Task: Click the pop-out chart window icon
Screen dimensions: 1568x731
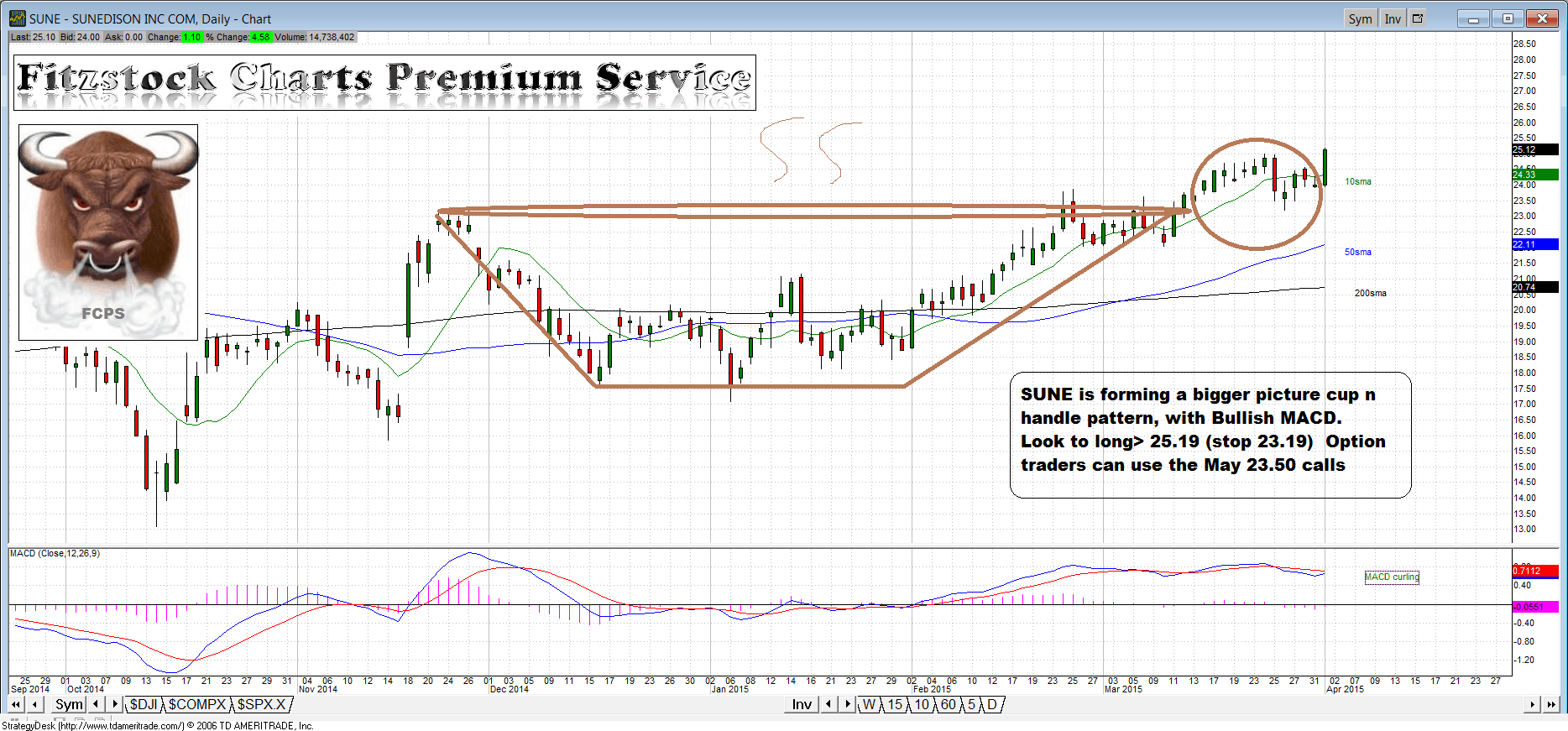Action: [x=1418, y=18]
